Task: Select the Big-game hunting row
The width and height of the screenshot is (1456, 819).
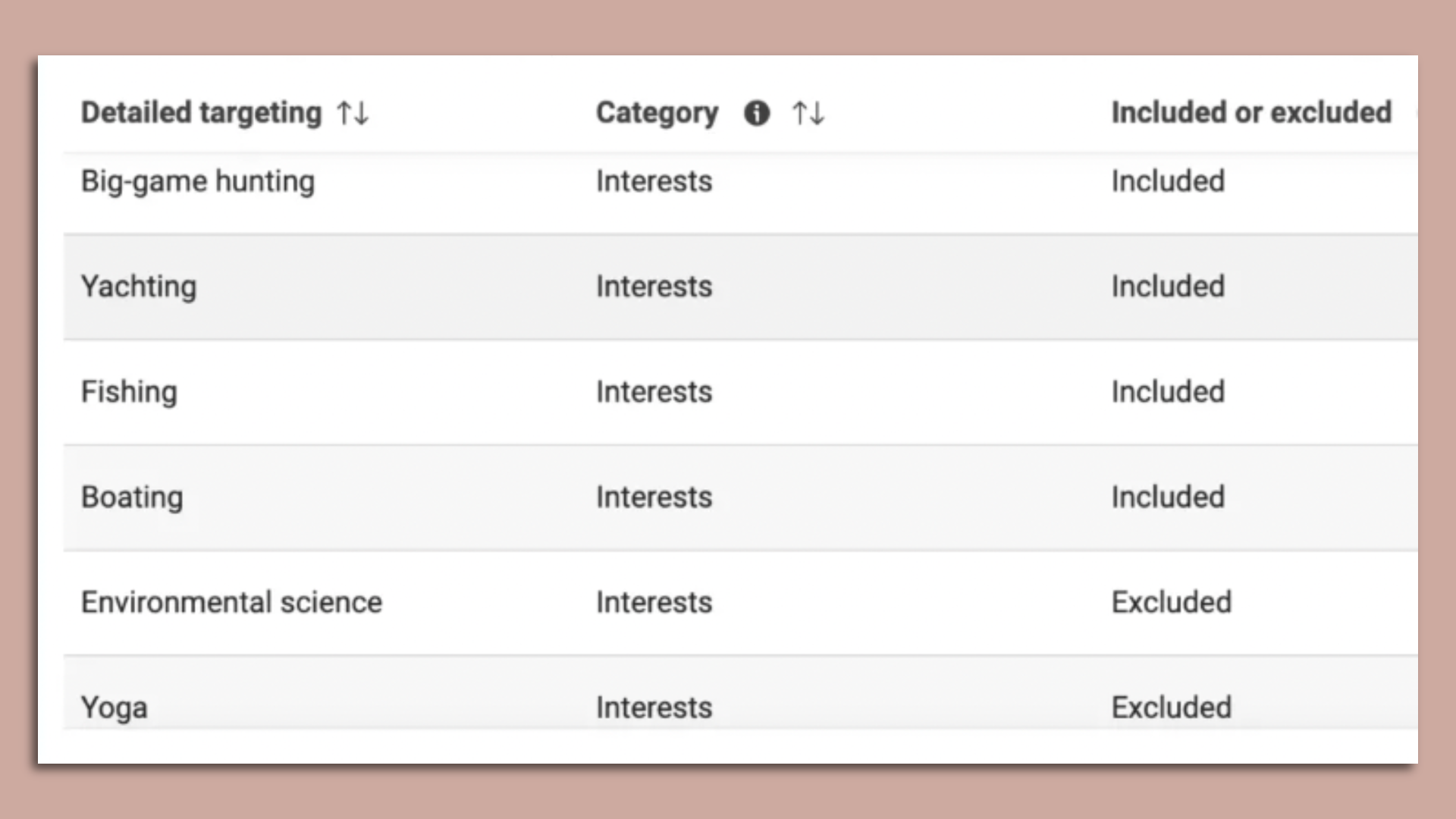Action: coord(197,182)
